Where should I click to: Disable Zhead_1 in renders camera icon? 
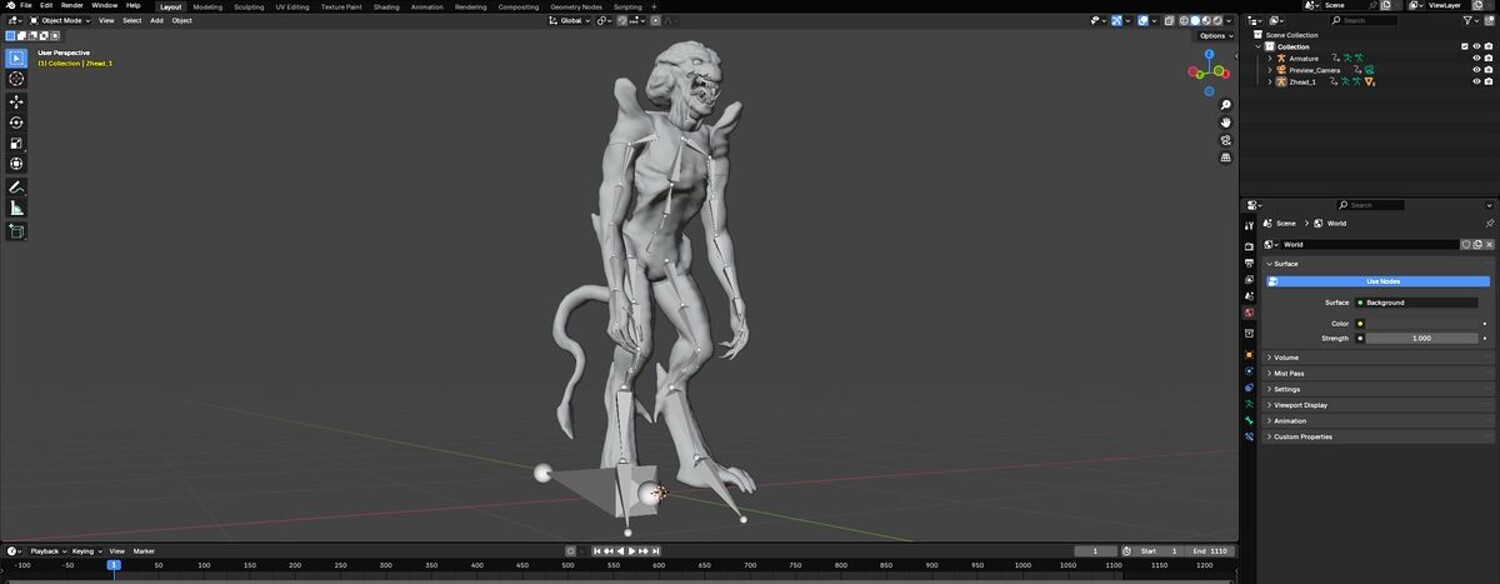point(1489,82)
